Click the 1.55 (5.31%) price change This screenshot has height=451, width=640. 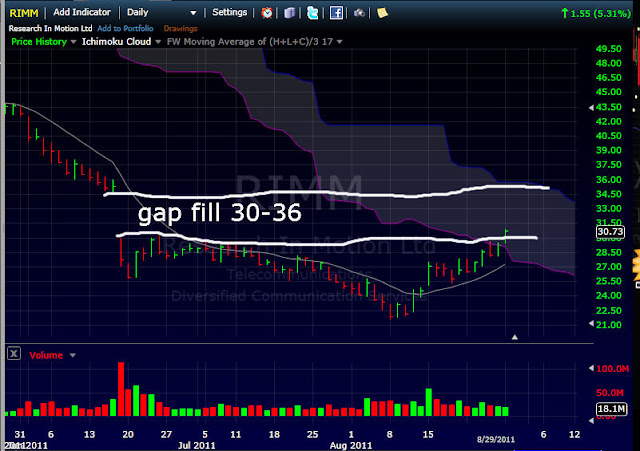click(596, 13)
